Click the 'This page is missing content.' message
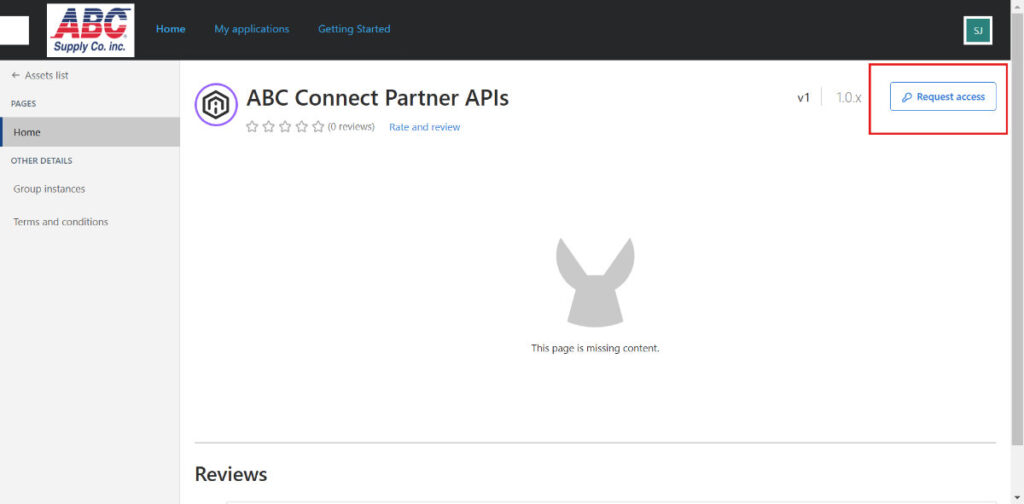1024x504 pixels. coord(596,349)
